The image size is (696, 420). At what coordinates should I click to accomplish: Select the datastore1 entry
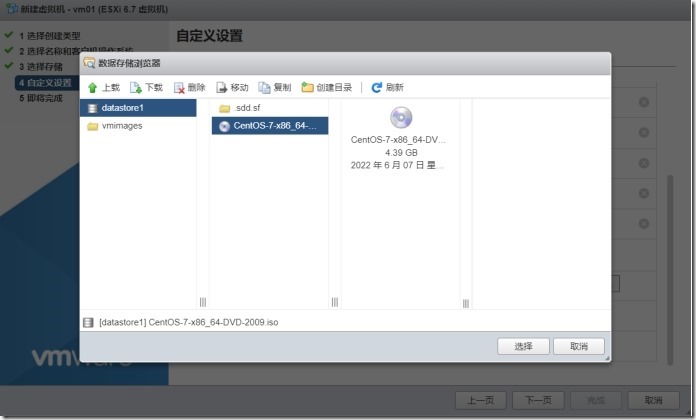(138, 108)
